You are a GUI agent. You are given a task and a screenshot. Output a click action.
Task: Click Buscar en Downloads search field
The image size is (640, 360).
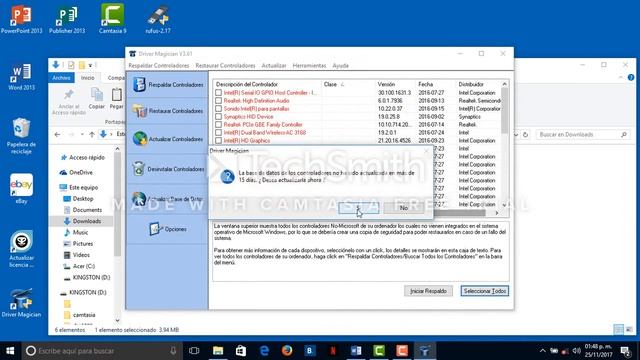click(583, 134)
